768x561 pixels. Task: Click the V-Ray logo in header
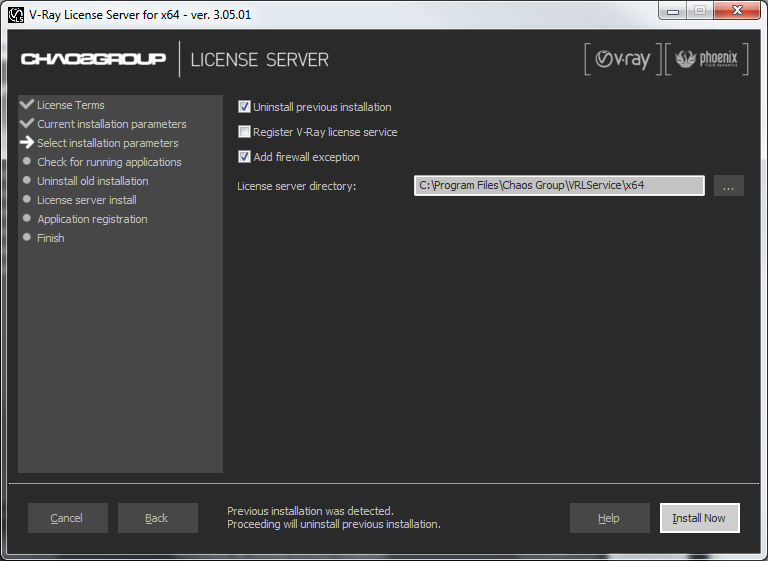pos(623,59)
